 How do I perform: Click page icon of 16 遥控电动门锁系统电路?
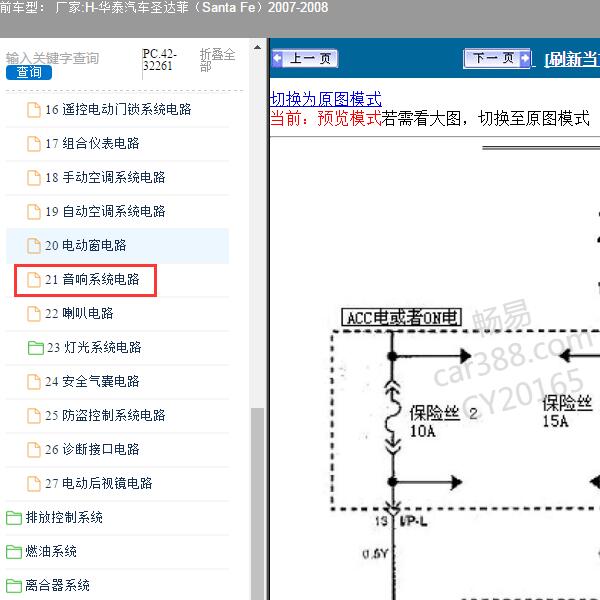(x=34, y=110)
